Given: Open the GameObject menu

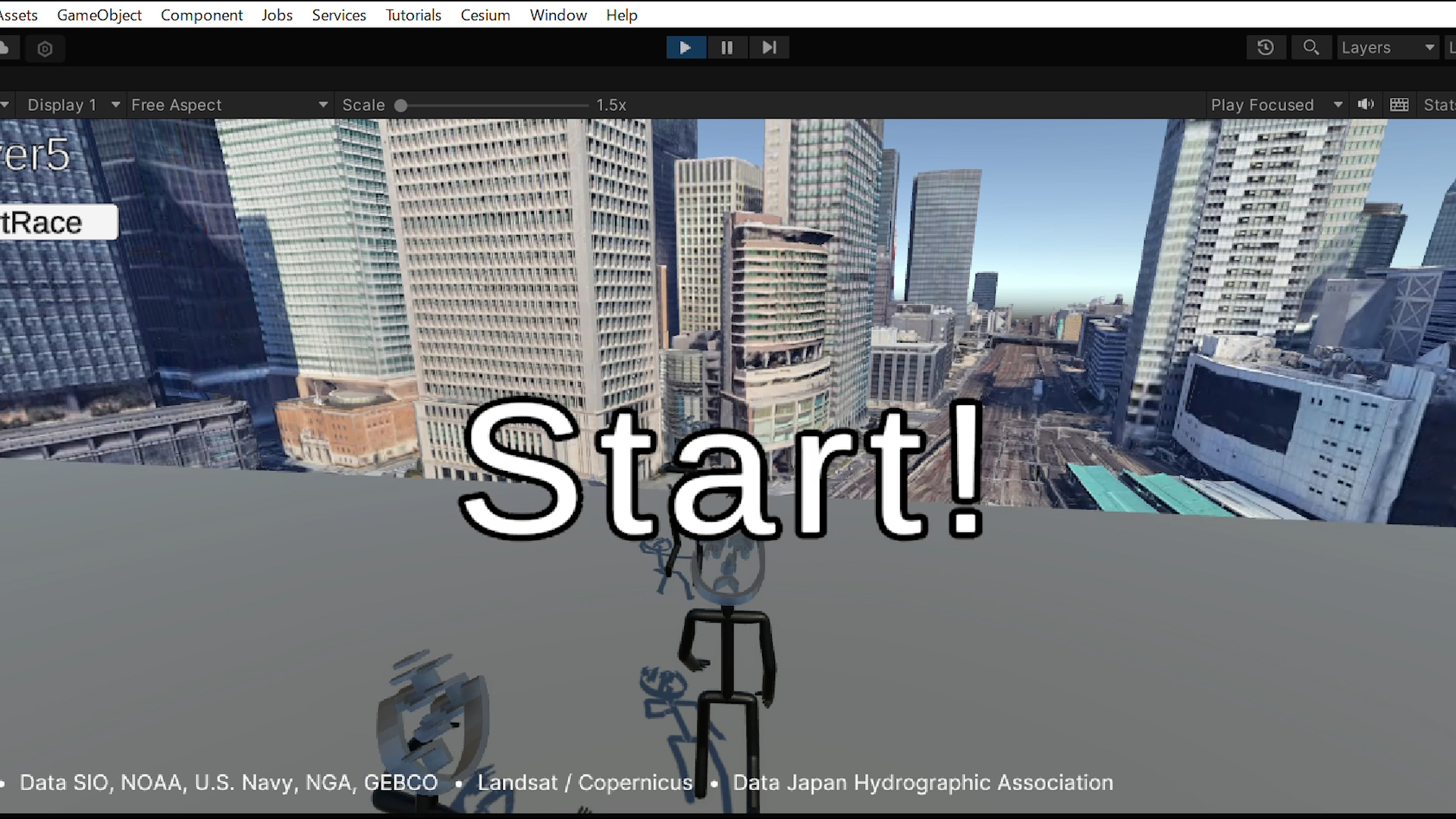Looking at the screenshot, I should click(x=99, y=15).
